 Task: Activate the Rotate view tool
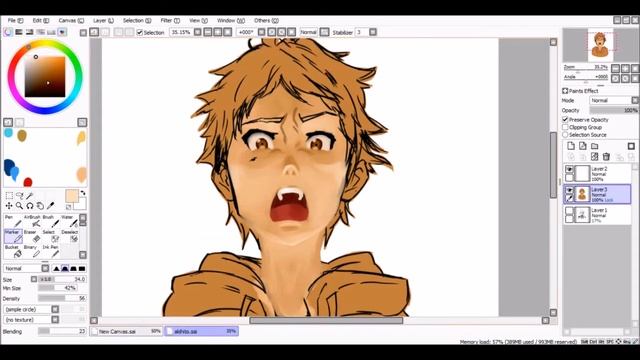click(30, 206)
